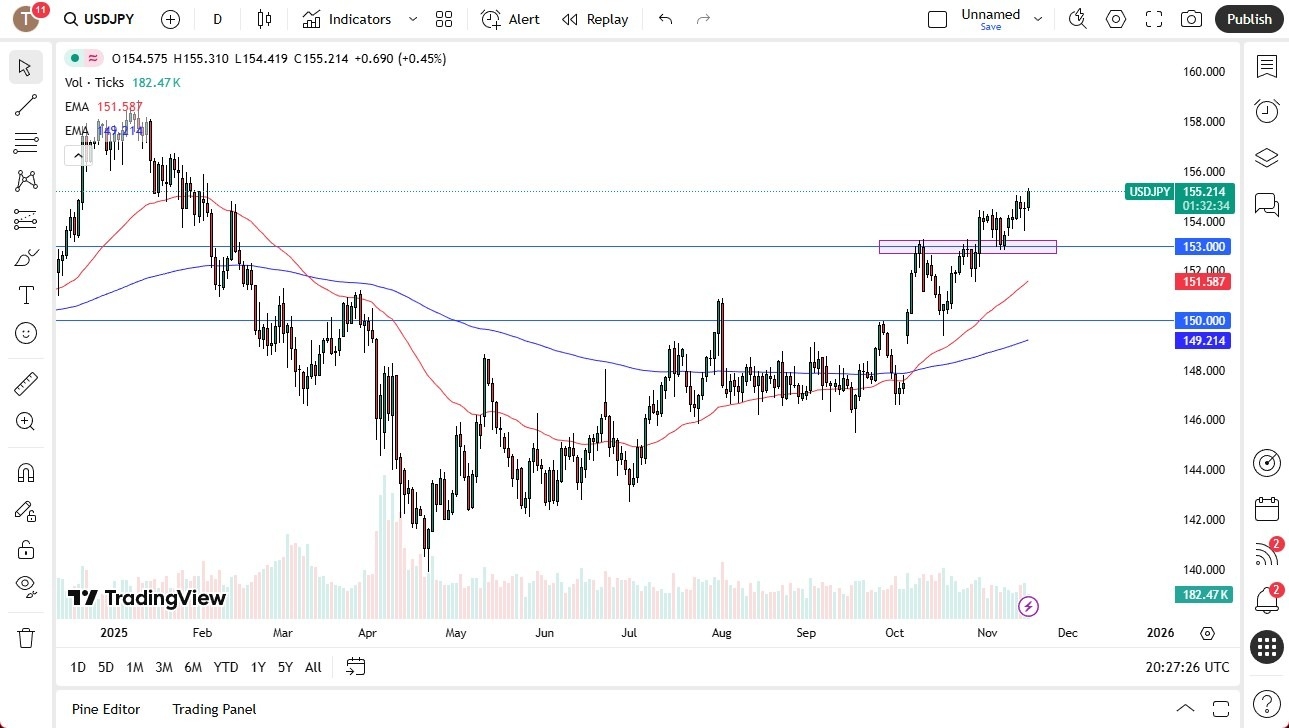This screenshot has height=728, width=1289.
Task: Click the Publish button
Action: pyautogui.click(x=1248, y=18)
